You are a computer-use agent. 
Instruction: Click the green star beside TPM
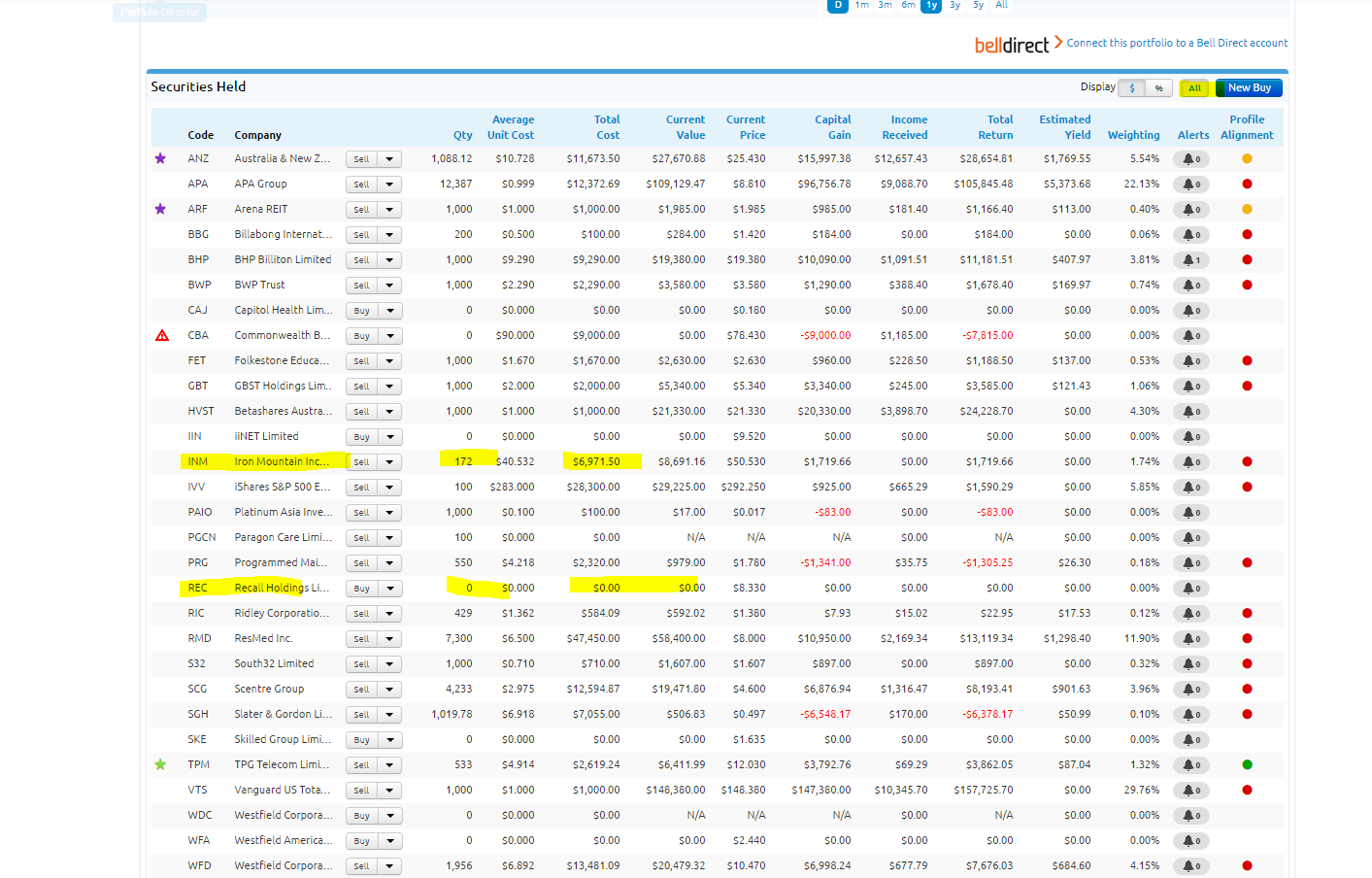(x=160, y=764)
